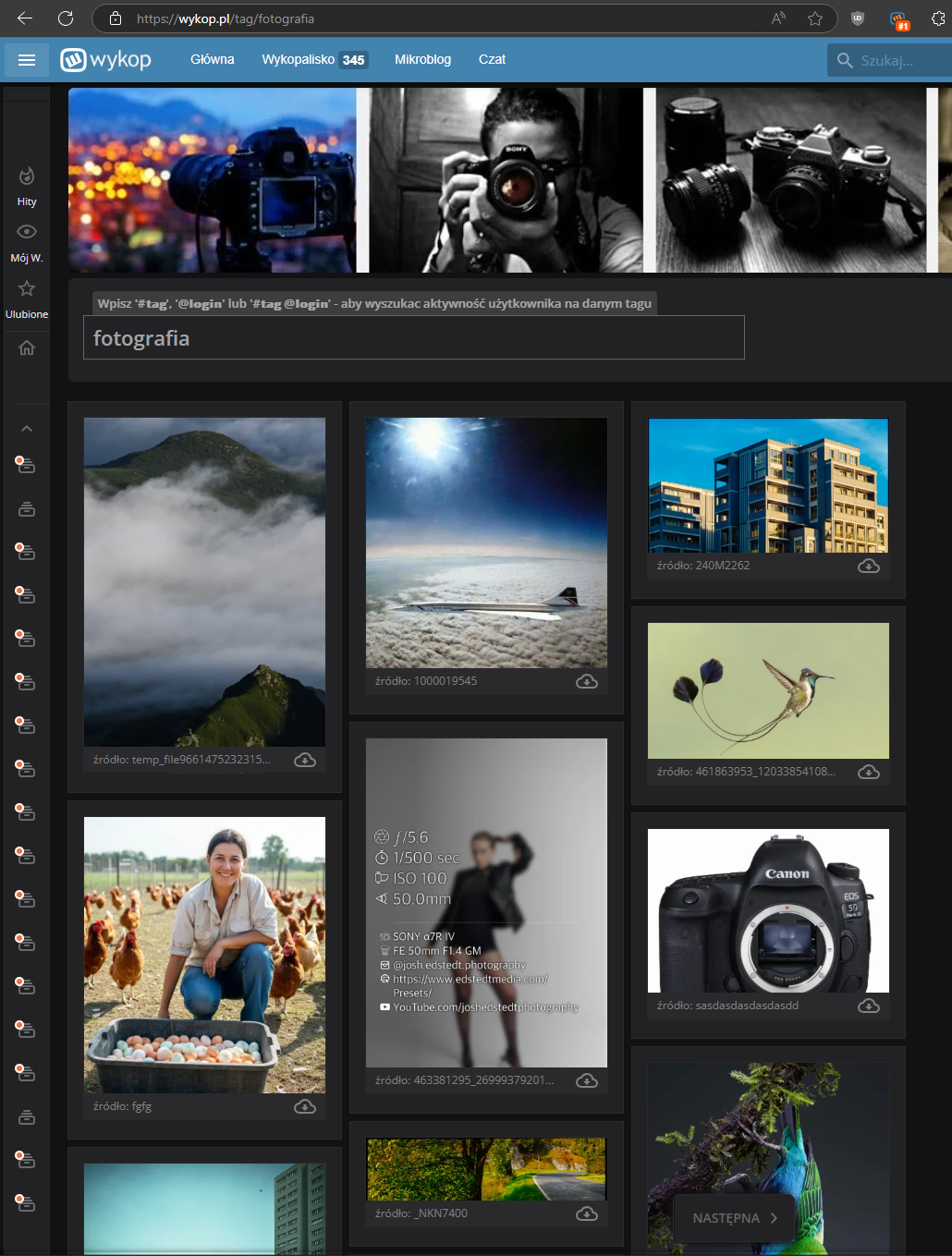
Task: Download the Canon camera image via cloud icon
Action: click(x=868, y=1006)
